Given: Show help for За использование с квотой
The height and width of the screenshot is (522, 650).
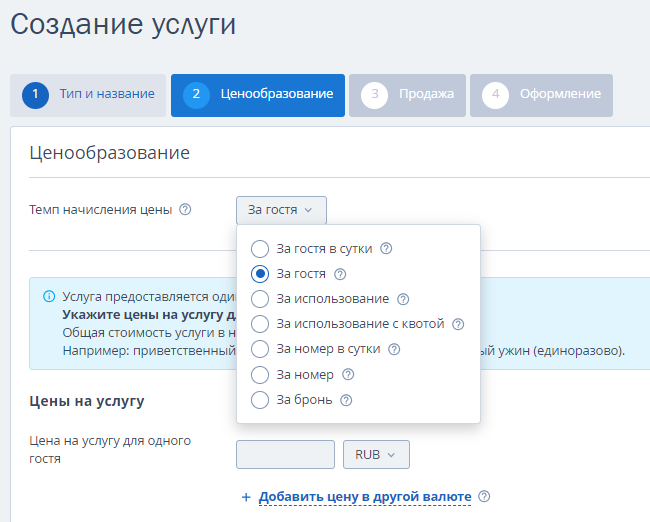Looking at the screenshot, I should point(458,324).
